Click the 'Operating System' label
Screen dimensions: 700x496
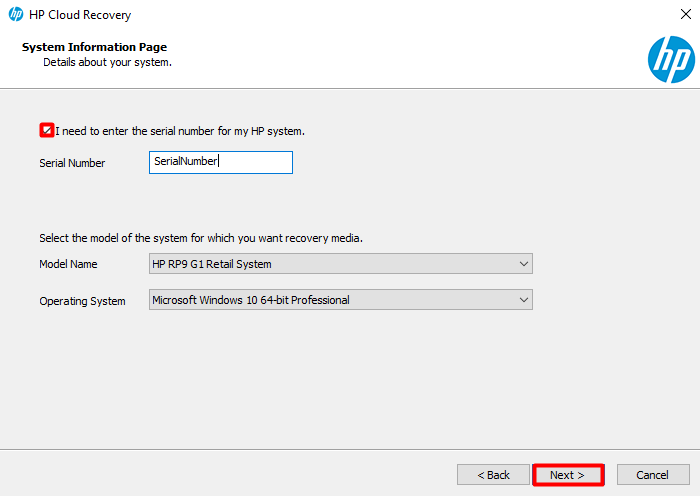(82, 301)
